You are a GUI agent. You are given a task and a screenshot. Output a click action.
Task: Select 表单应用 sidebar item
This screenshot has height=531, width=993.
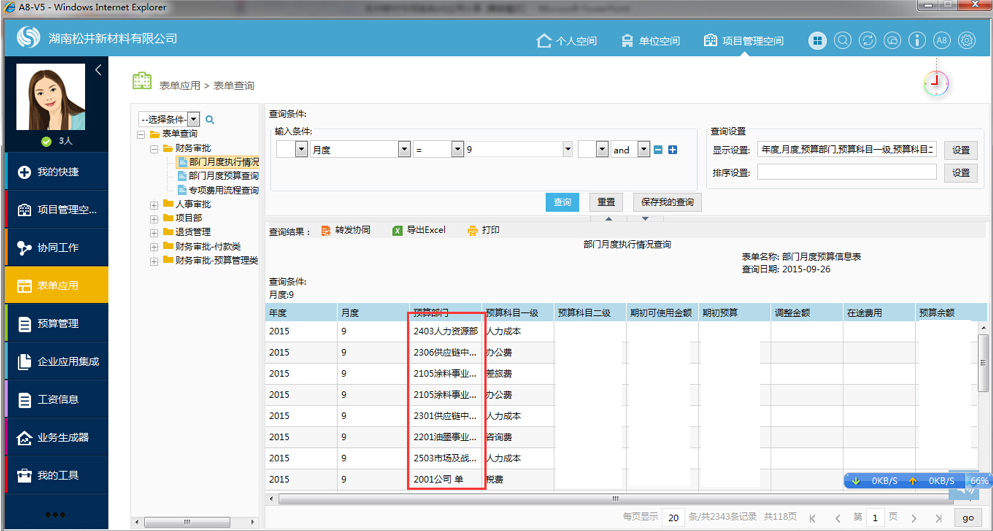tap(57, 285)
